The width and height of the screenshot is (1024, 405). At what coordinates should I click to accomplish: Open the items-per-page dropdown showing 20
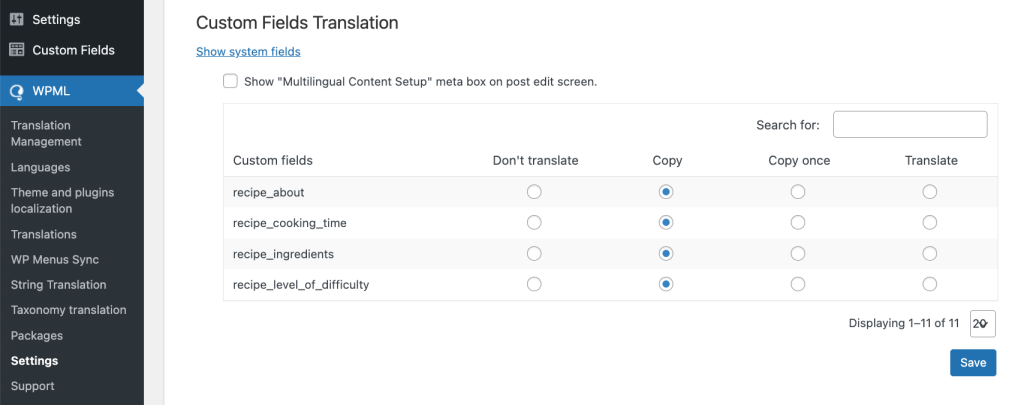pos(983,323)
